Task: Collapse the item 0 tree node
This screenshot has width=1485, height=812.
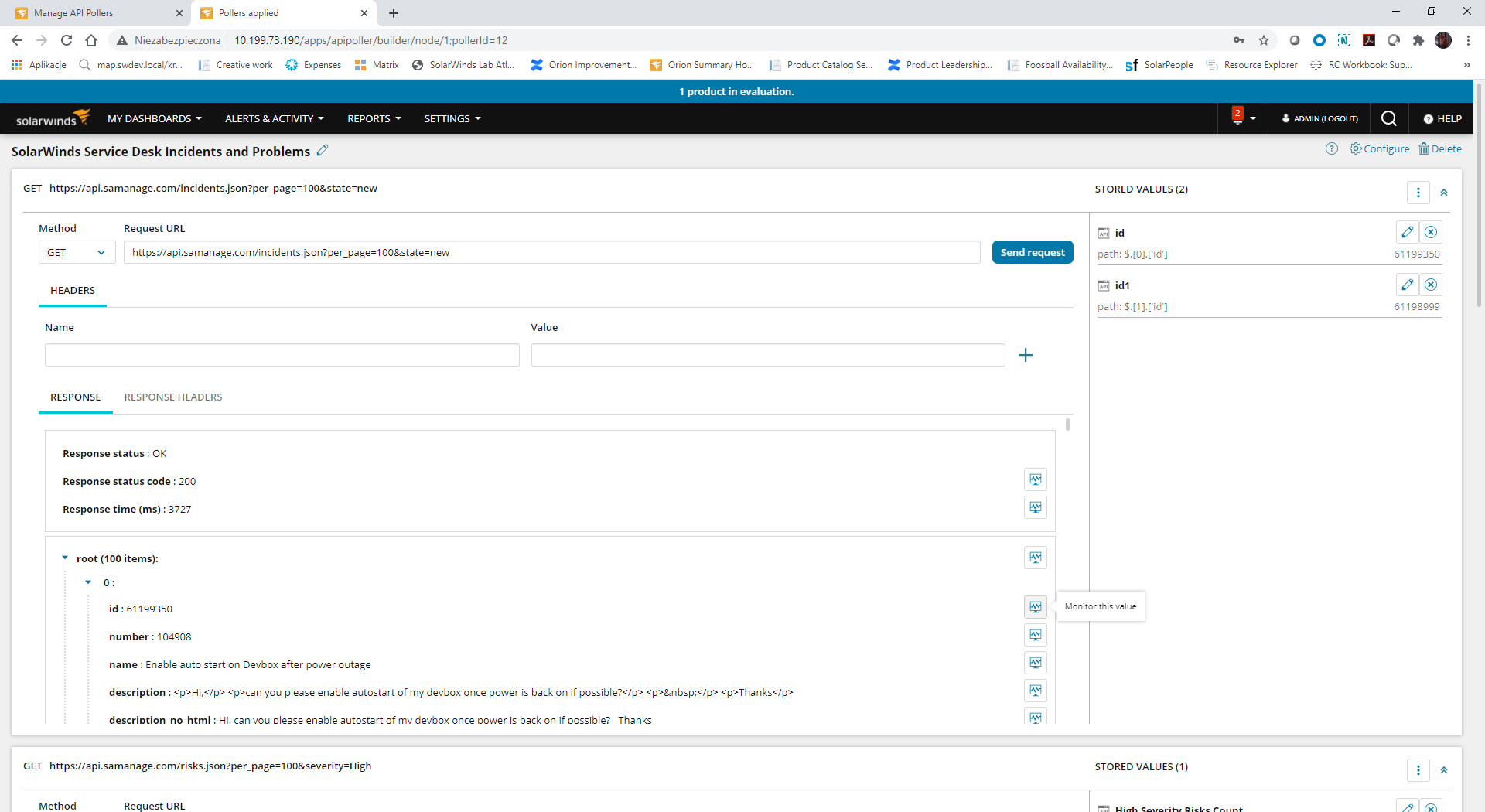Action: [x=88, y=582]
